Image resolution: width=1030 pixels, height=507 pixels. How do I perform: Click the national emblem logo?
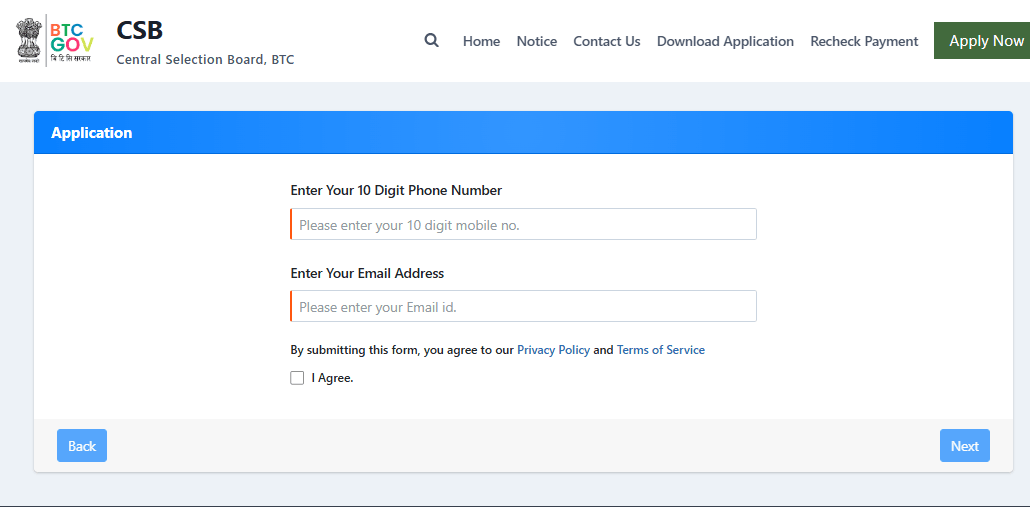tap(30, 40)
